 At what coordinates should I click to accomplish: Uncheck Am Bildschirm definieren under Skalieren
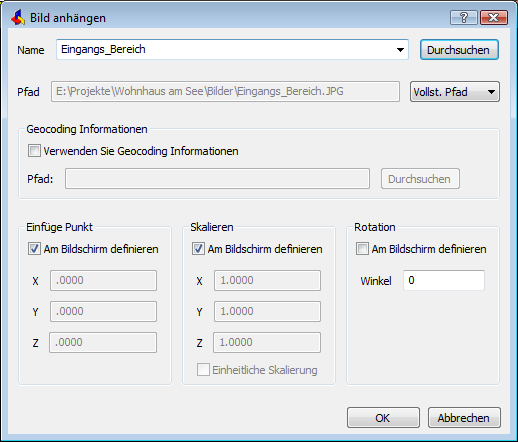tap(198, 249)
